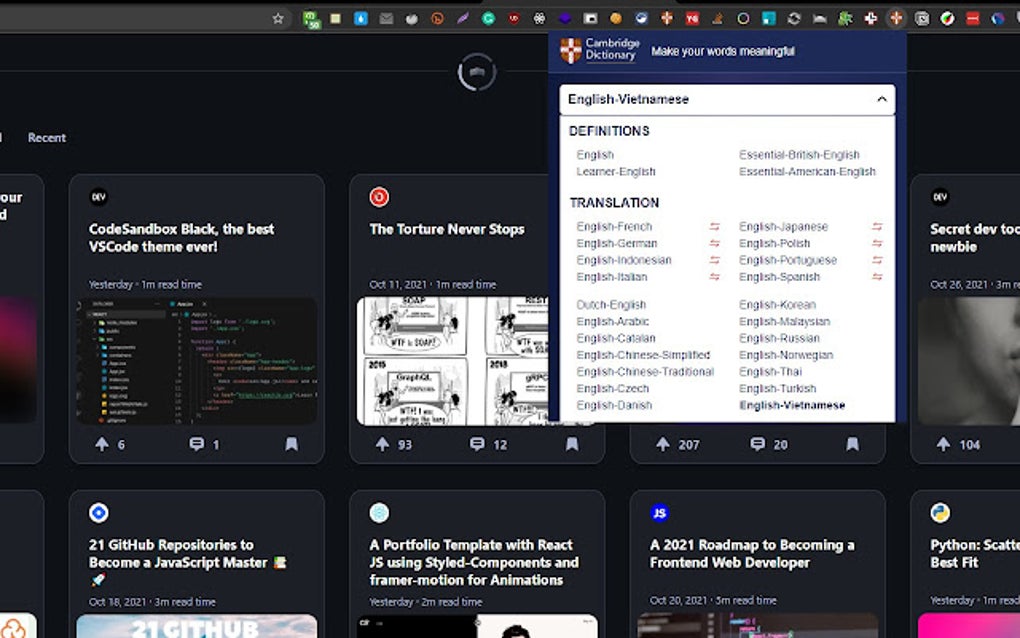
Task: Swap direction of the English-Spanish translation
Action: click(x=880, y=277)
